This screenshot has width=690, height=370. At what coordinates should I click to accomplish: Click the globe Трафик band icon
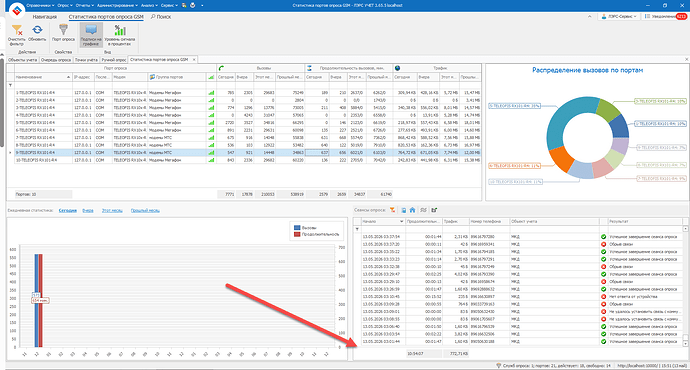click(398, 68)
